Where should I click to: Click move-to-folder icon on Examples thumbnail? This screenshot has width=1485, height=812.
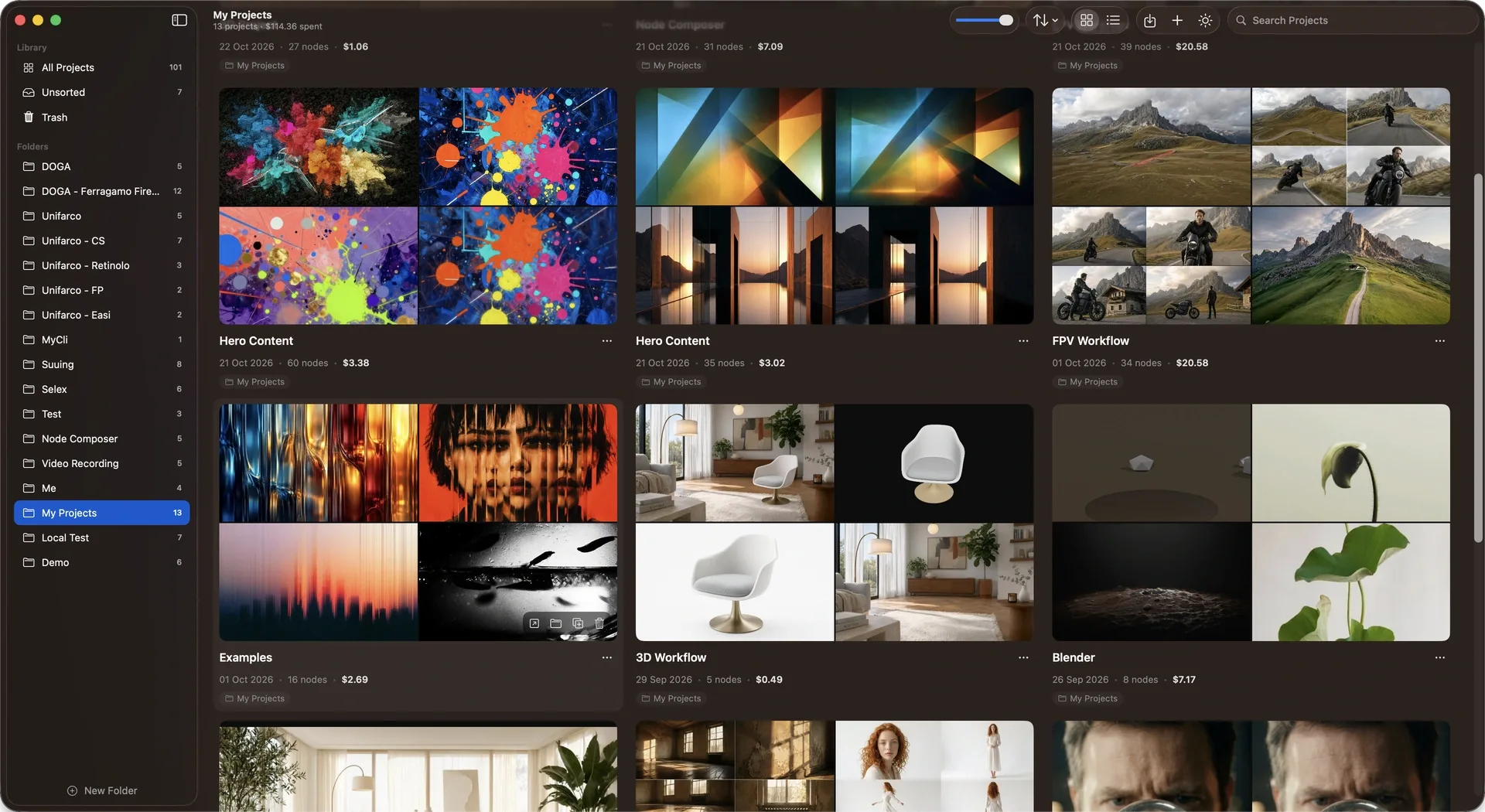coord(555,623)
